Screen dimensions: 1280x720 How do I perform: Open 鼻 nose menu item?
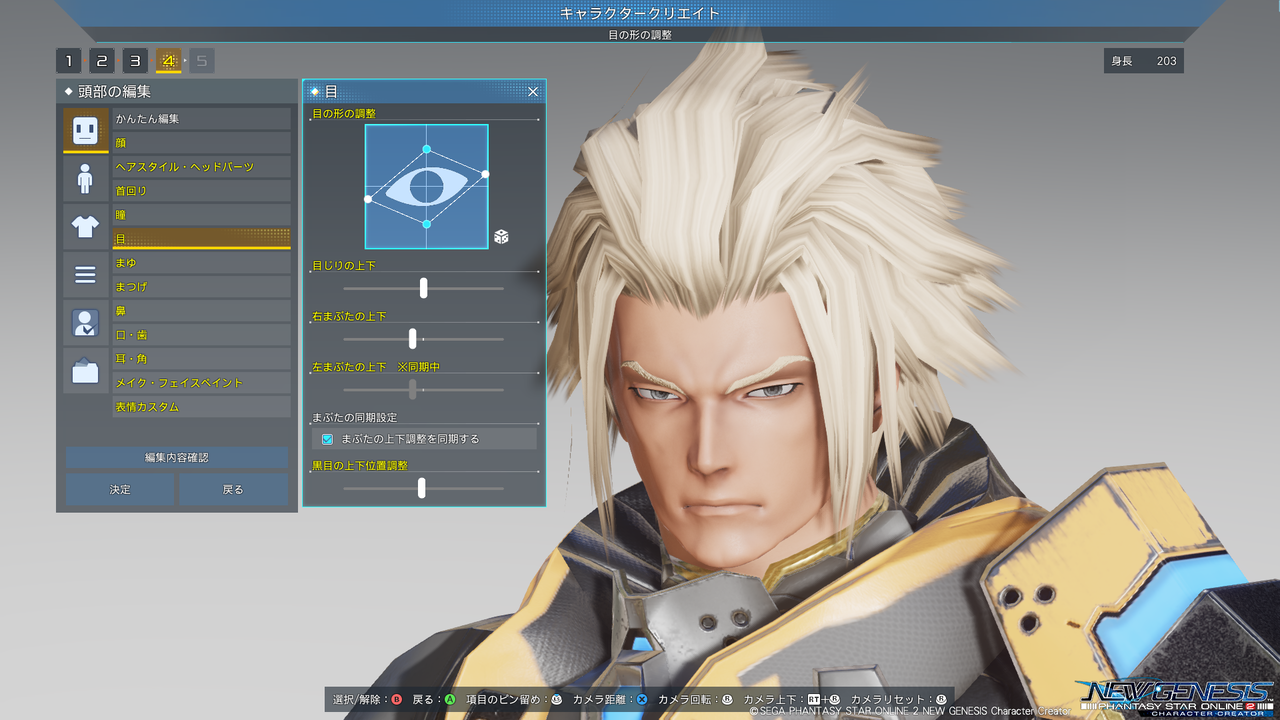pos(202,311)
